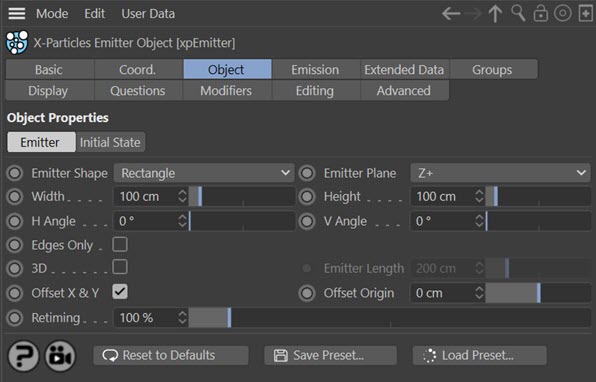Image resolution: width=596 pixels, height=382 pixels.
Task: Select the Object tab
Action: pos(227,70)
